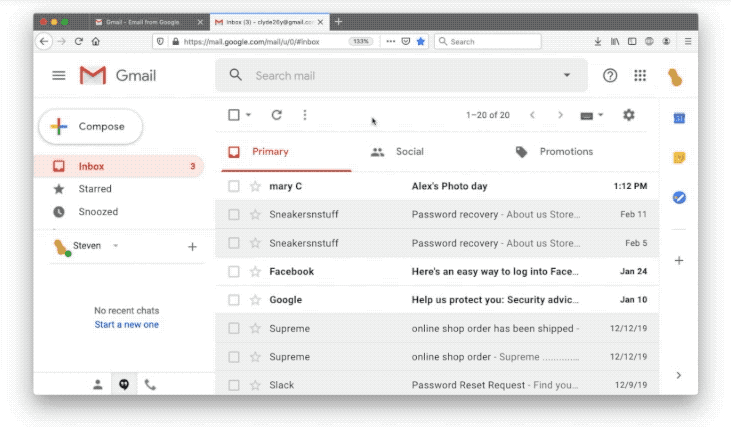Viewport: 731px width, 427px height.
Task: Open a new browser tab
Action: pyautogui.click(x=338, y=21)
